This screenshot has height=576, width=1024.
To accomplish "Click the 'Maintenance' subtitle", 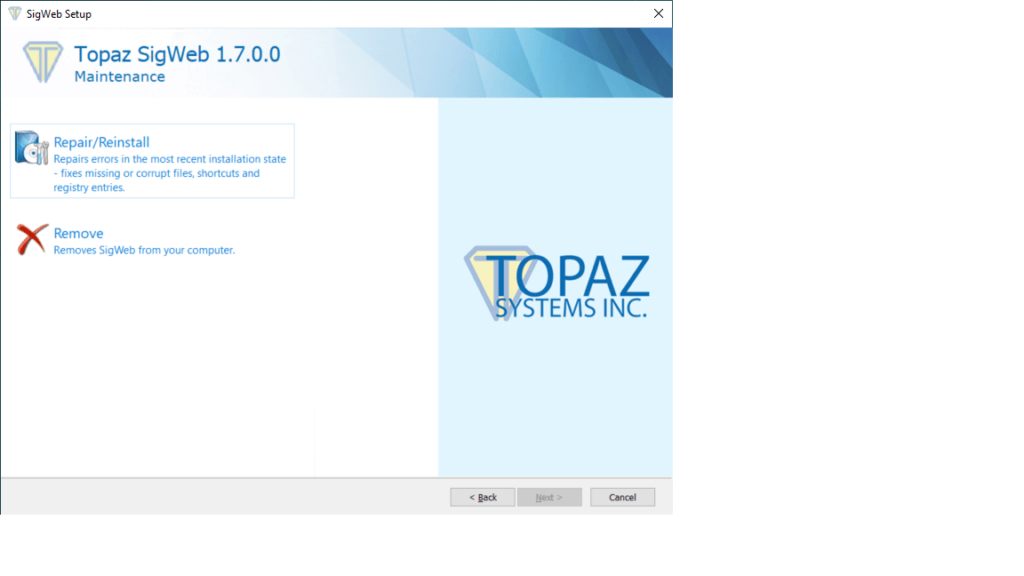I will click(120, 76).
